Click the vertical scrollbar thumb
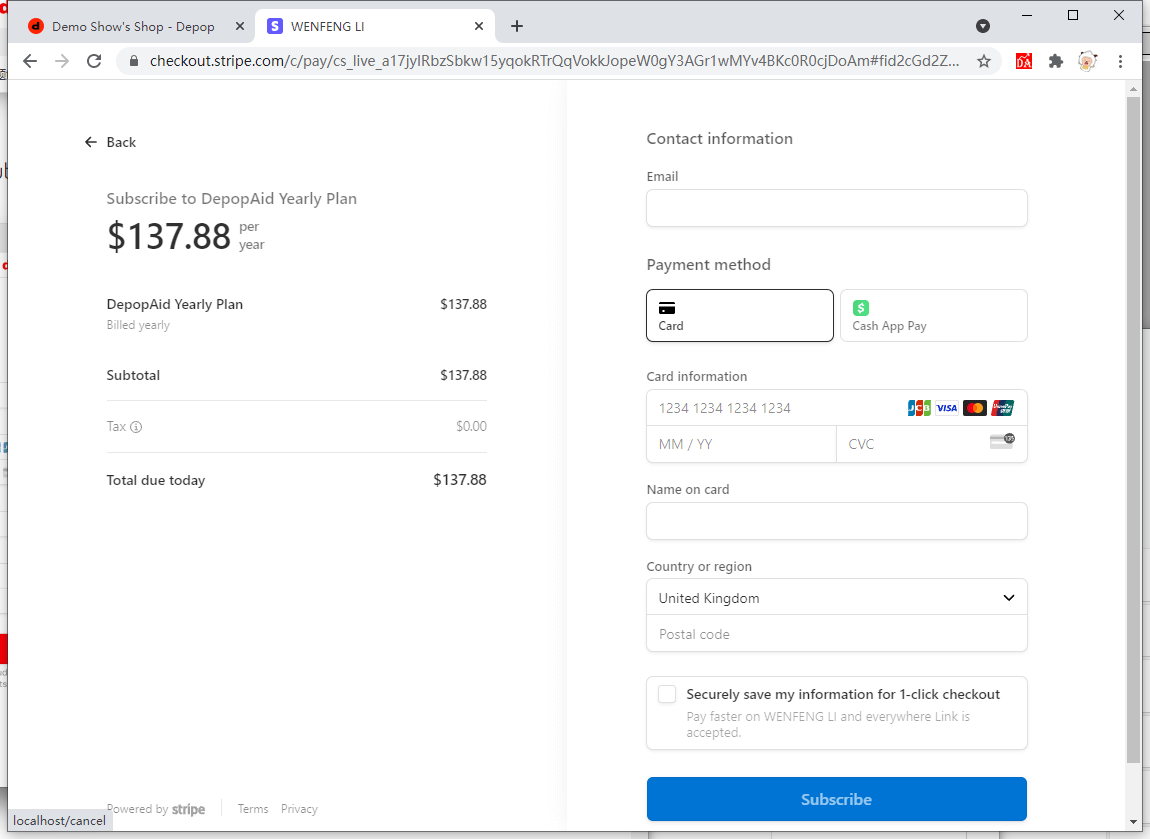1150x839 pixels. coord(1133,429)
